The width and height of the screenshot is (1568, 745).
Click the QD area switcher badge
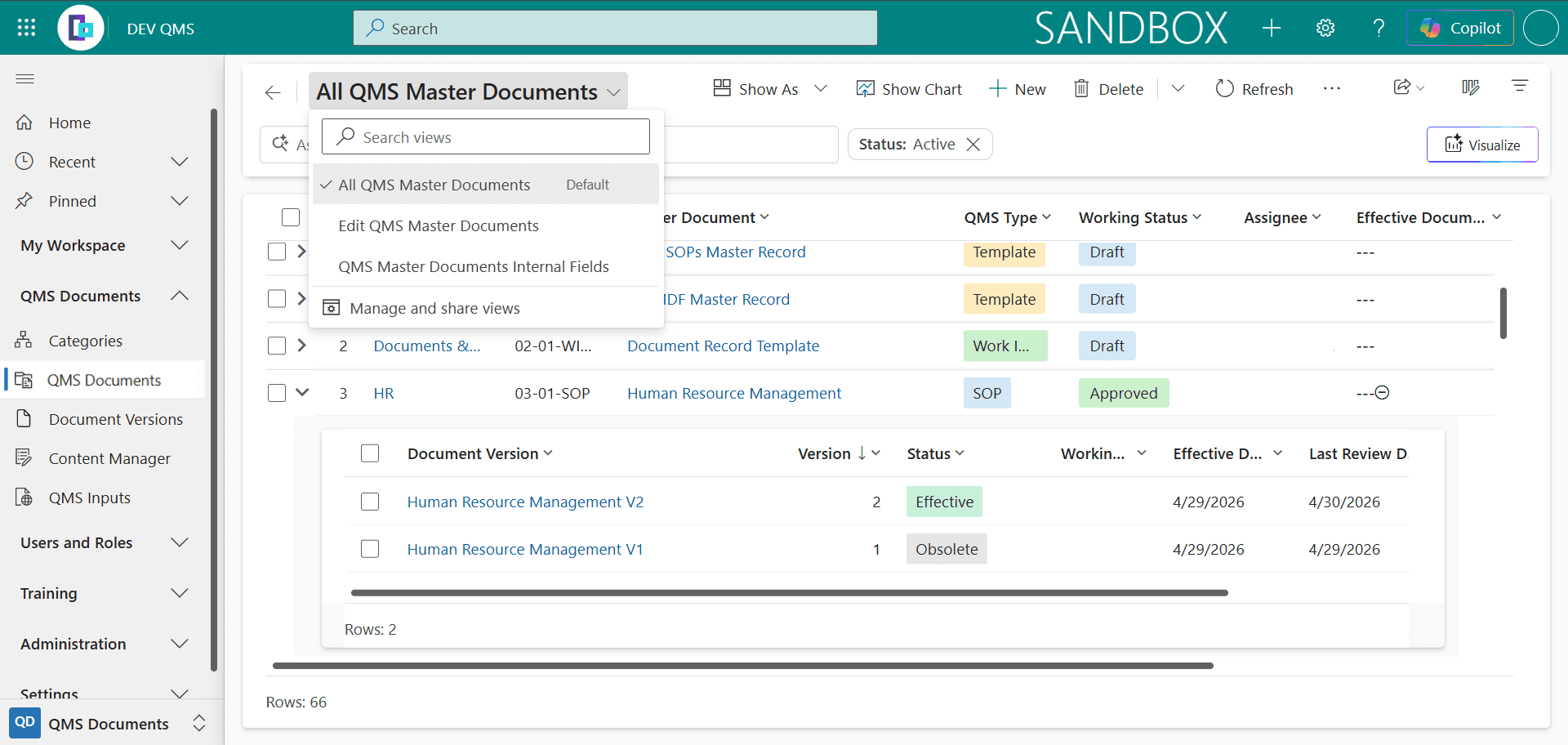pos(24,723)
